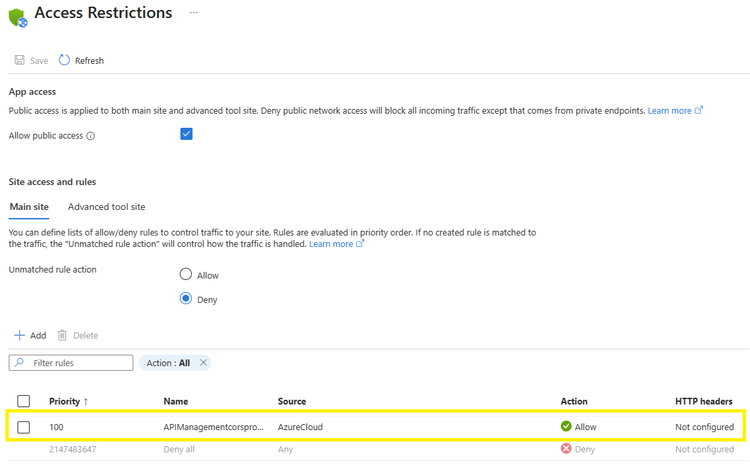Open the ellipsis more options menu
The image size is (750, 467).
coord(193,13)
